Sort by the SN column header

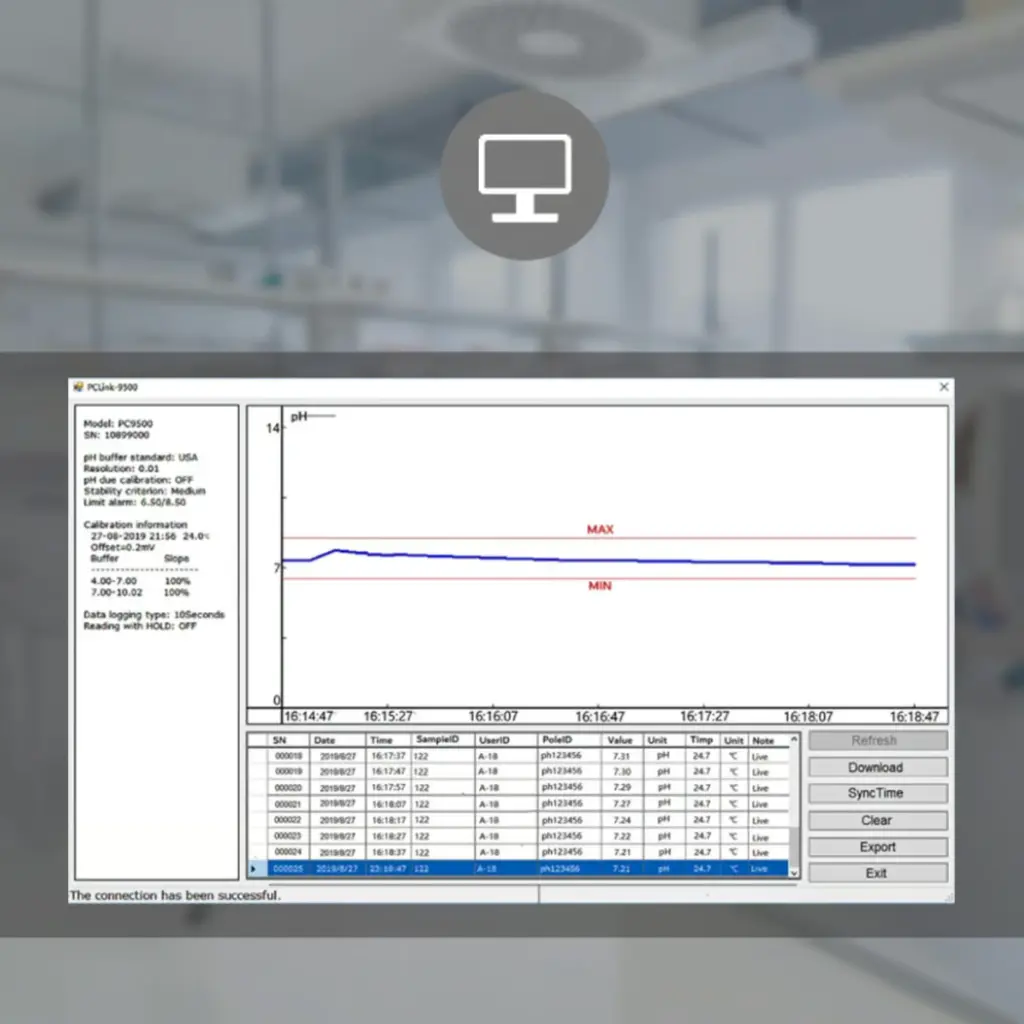280,741
